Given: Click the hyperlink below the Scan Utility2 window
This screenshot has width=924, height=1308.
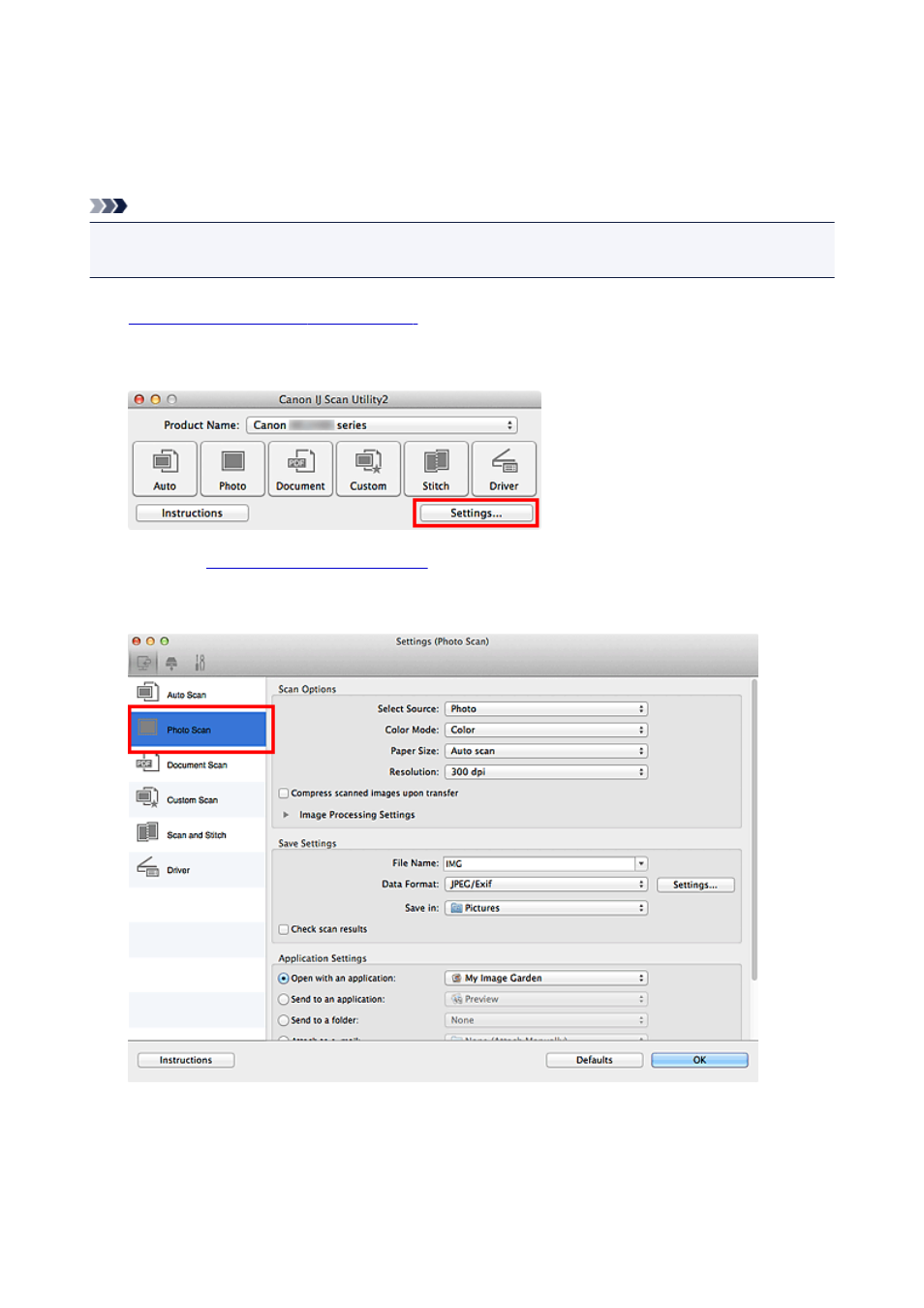Looking at the screenshot, I should point(317,563).
